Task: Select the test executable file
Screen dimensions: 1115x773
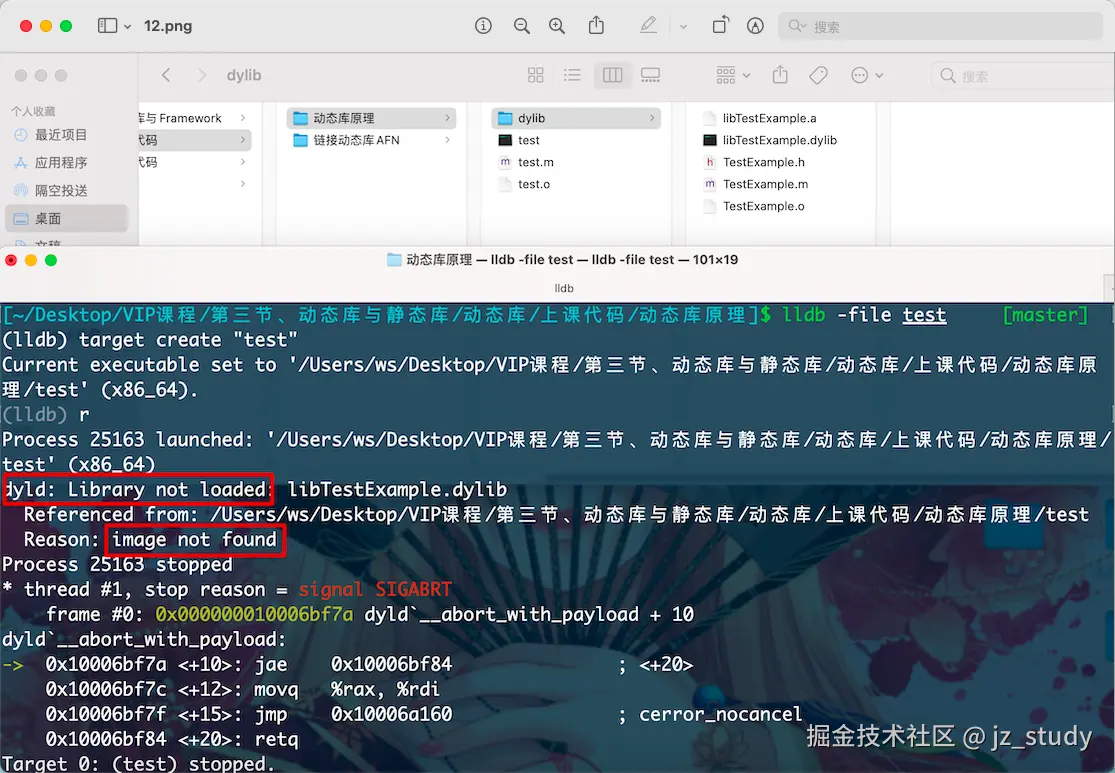Action: click(x=528, y=140)
